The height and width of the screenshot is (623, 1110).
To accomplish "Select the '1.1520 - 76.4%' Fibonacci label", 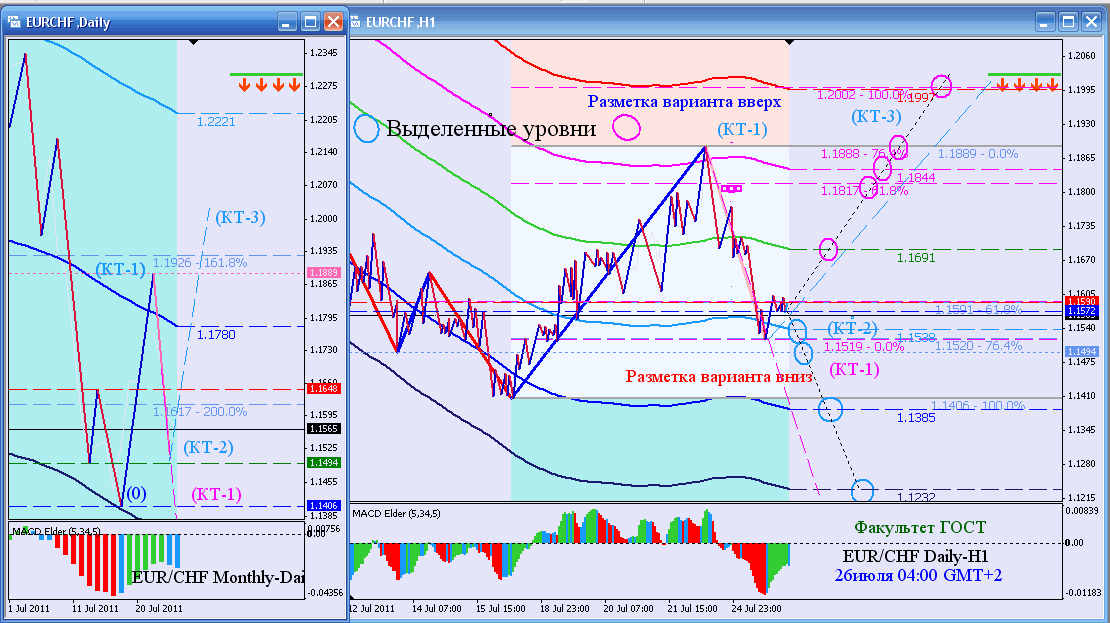I will click(978, 345).
